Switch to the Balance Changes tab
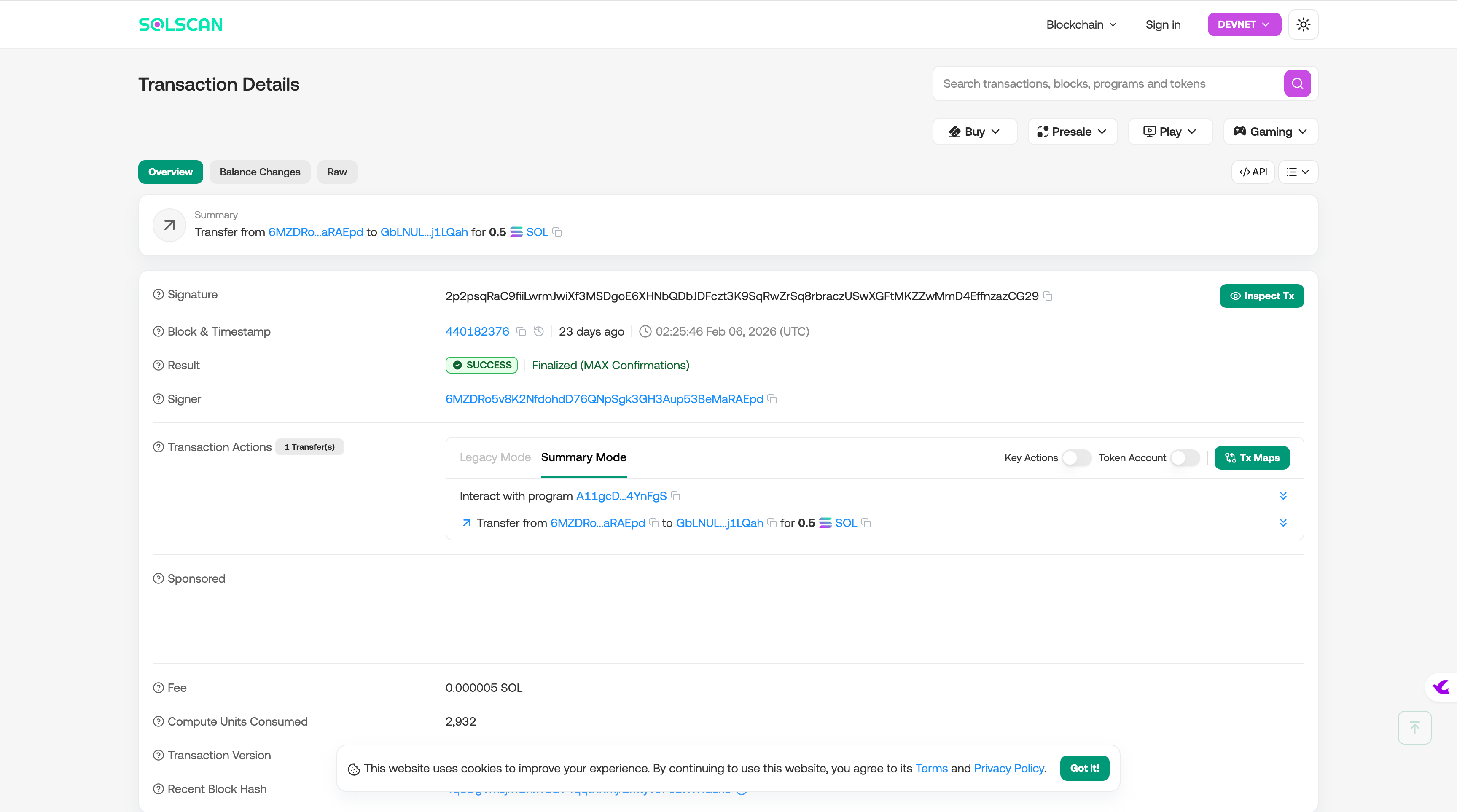Image resolution: width=1457 pixels, height=812 pixels. [260, 172]
